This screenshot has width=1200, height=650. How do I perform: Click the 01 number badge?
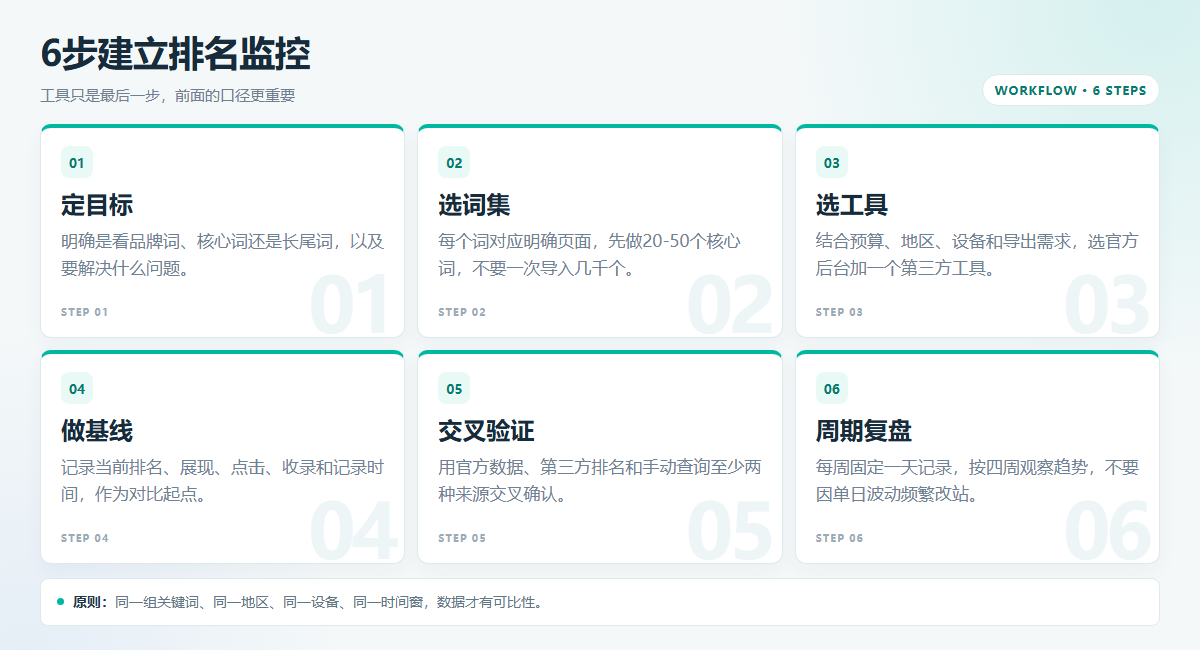pyautogui.click(x=77, y=163)
